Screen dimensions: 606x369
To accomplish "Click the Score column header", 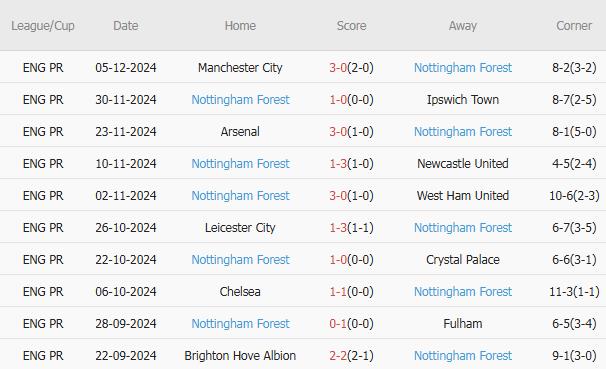I will (351, 26).
